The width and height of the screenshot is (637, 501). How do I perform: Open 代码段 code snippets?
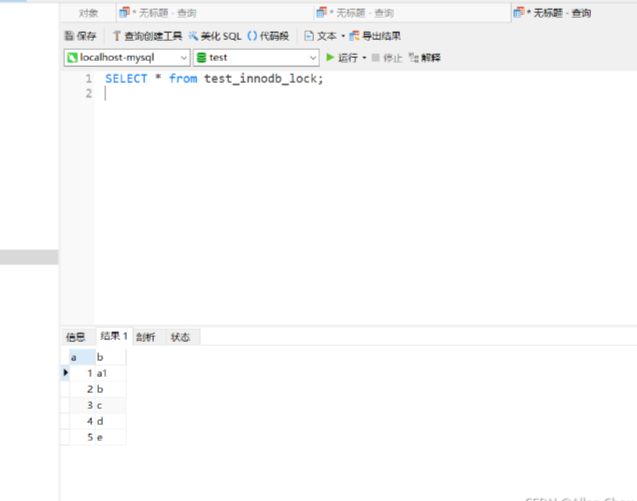coord(268,36)
